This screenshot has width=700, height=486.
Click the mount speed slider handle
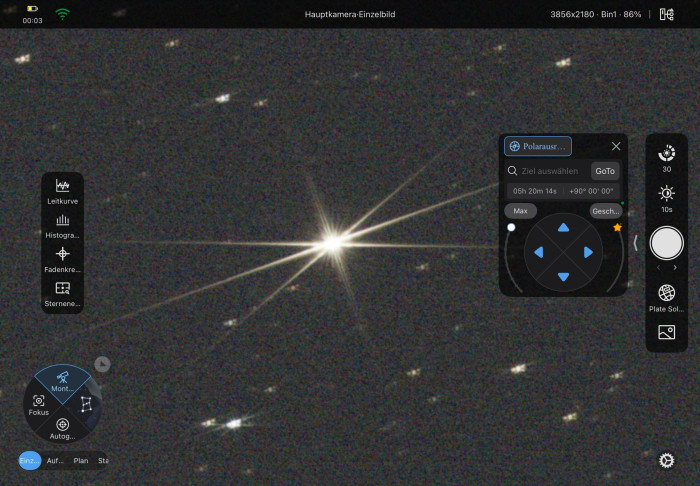coord(511,227)
